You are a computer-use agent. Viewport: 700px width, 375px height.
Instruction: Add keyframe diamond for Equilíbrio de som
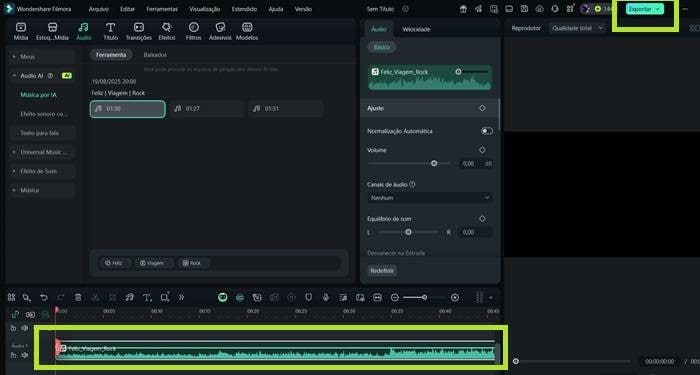[482, 219]
